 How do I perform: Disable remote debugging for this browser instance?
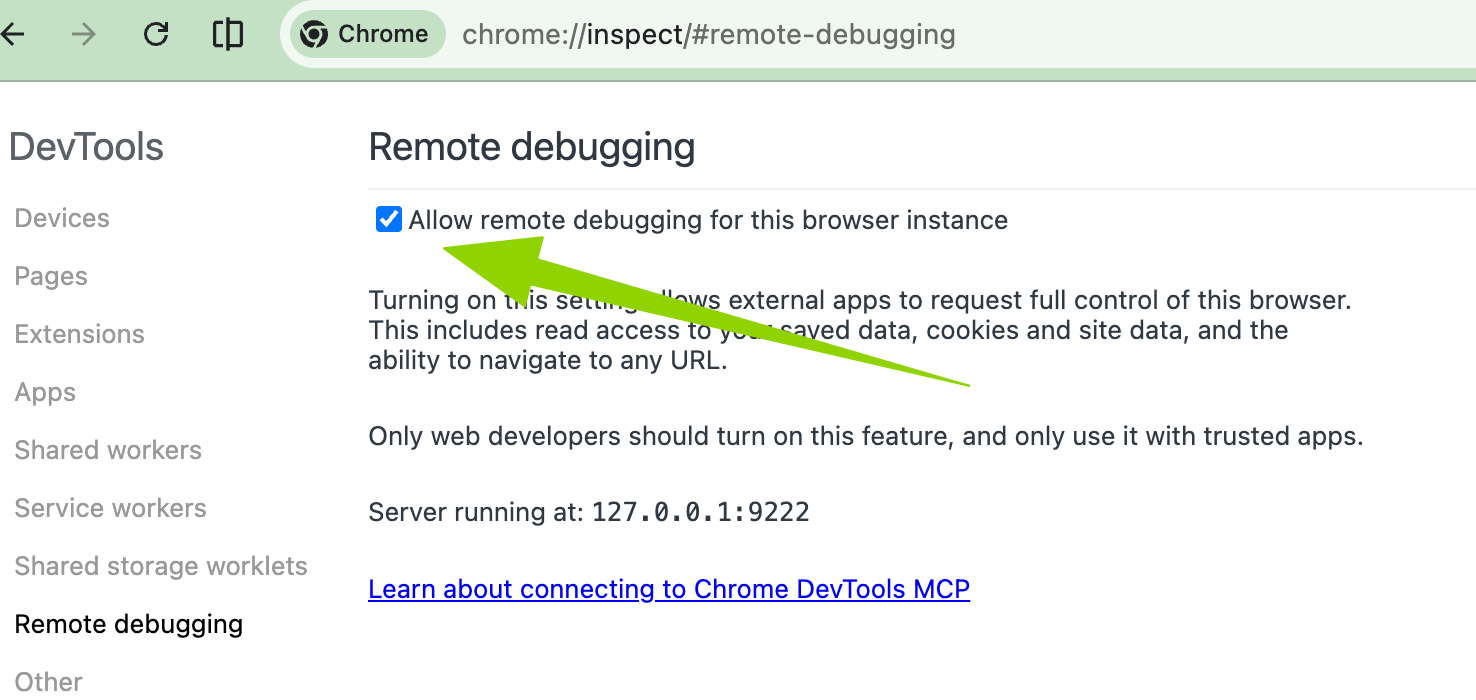pos(388,219)
